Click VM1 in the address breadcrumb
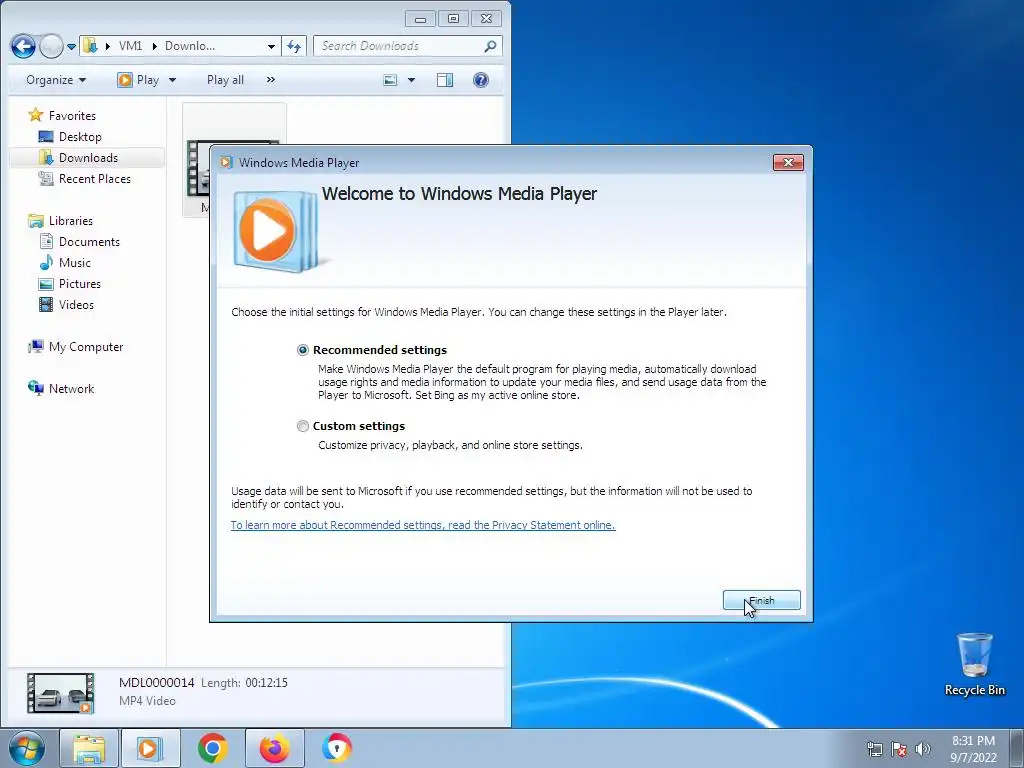This screenshot has height=768, width=1024. [131, 46]
